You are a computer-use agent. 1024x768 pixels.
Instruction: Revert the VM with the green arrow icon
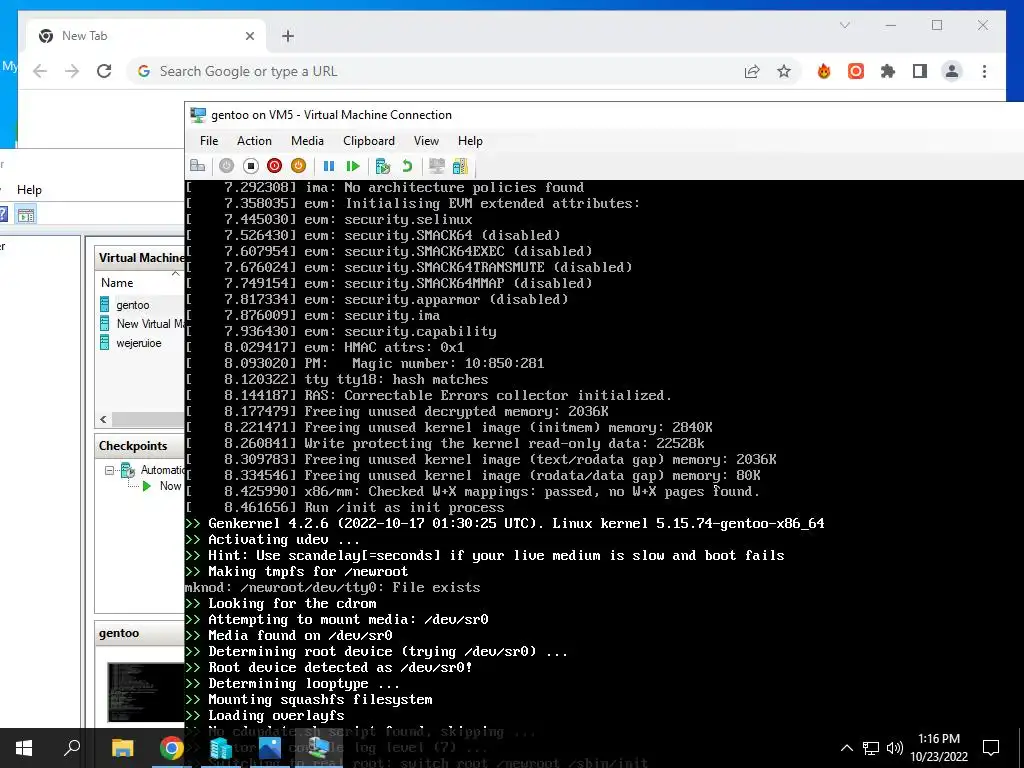pos(407,166)
